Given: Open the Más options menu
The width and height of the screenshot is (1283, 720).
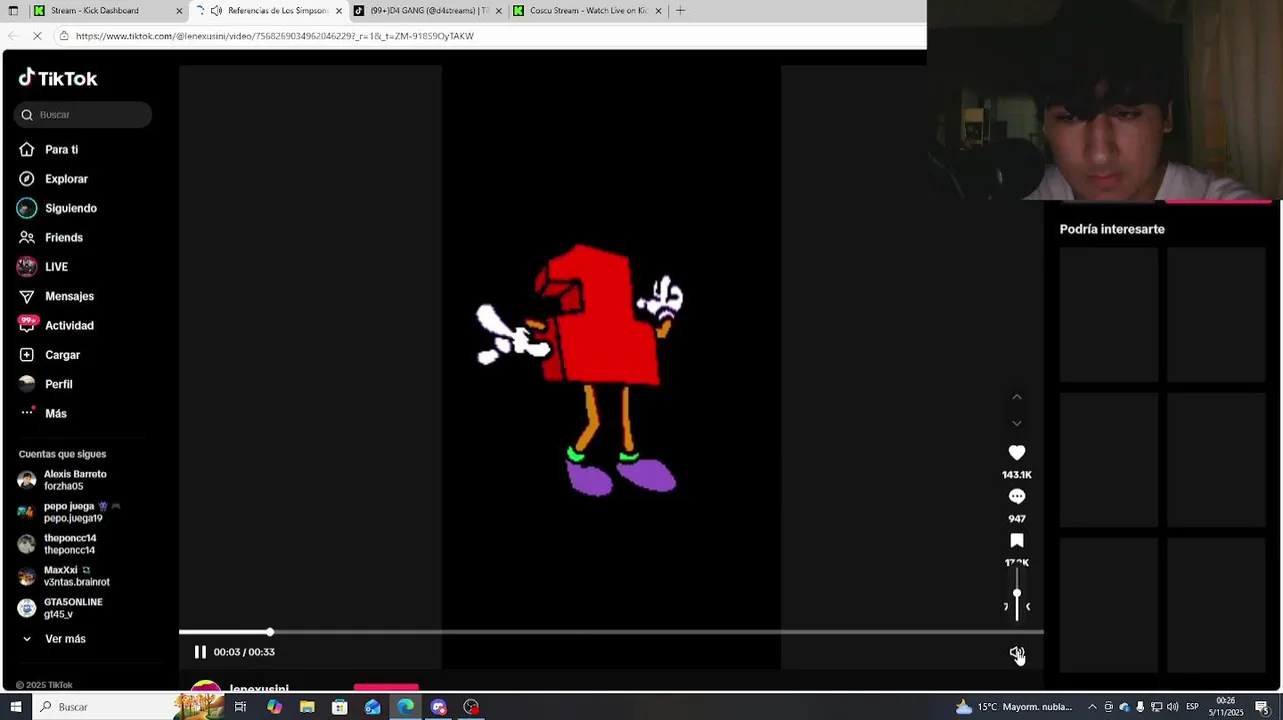Looking at the screenshot, I should 55,413.
